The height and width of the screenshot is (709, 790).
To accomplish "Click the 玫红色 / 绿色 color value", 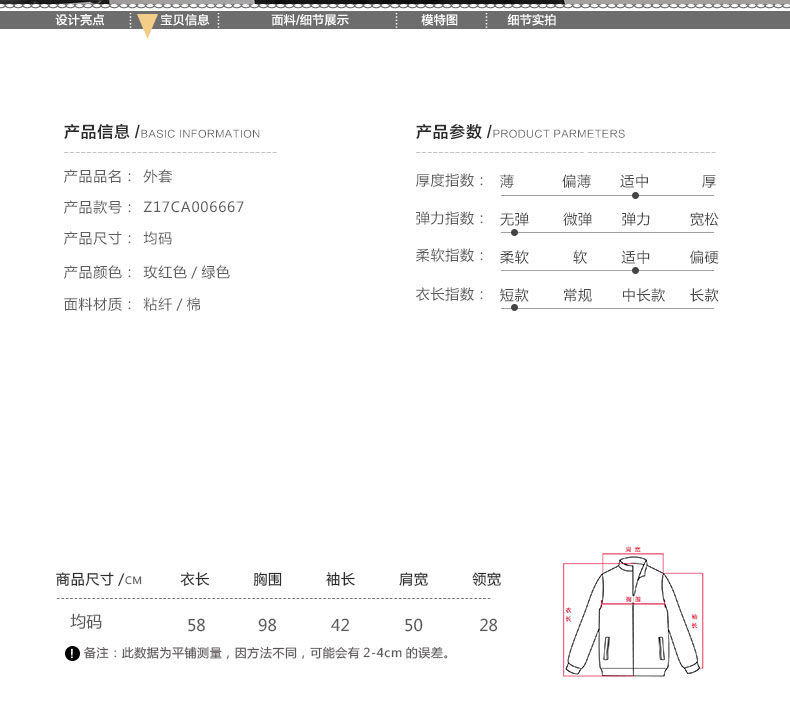I will [187, 272].
